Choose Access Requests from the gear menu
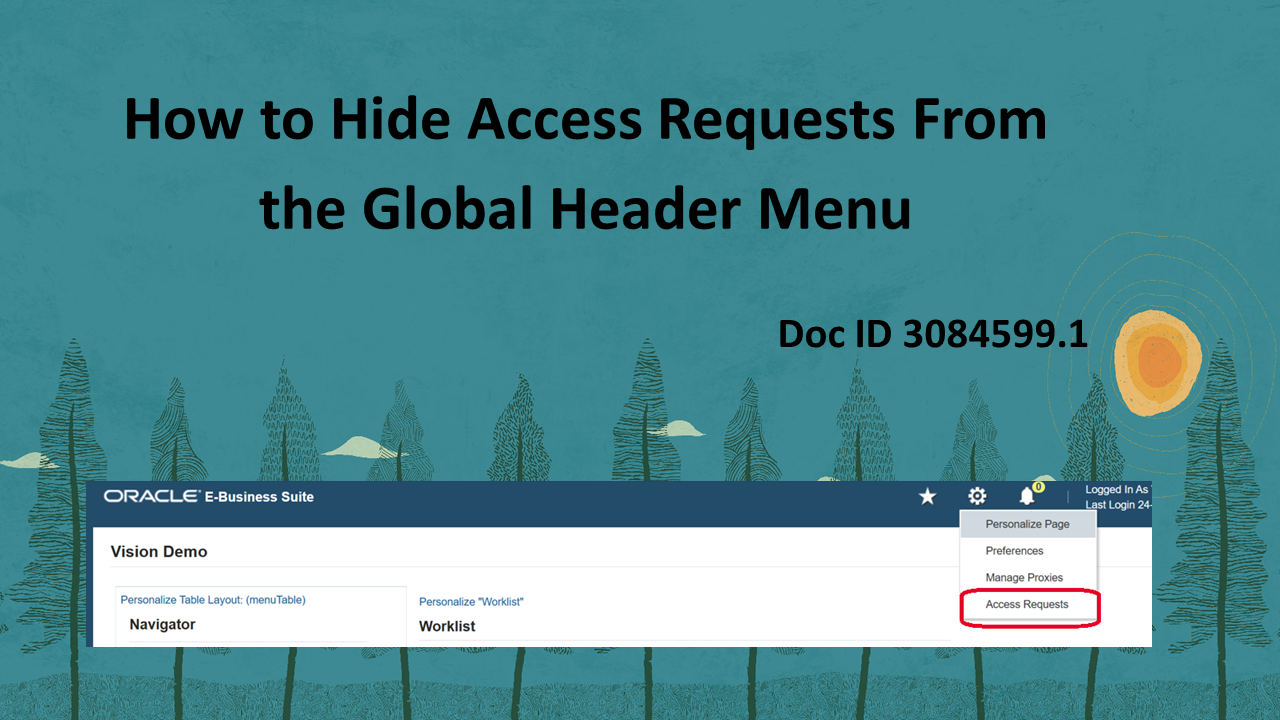This screenshot has width=1280, height=720. tap(1027, 604)
